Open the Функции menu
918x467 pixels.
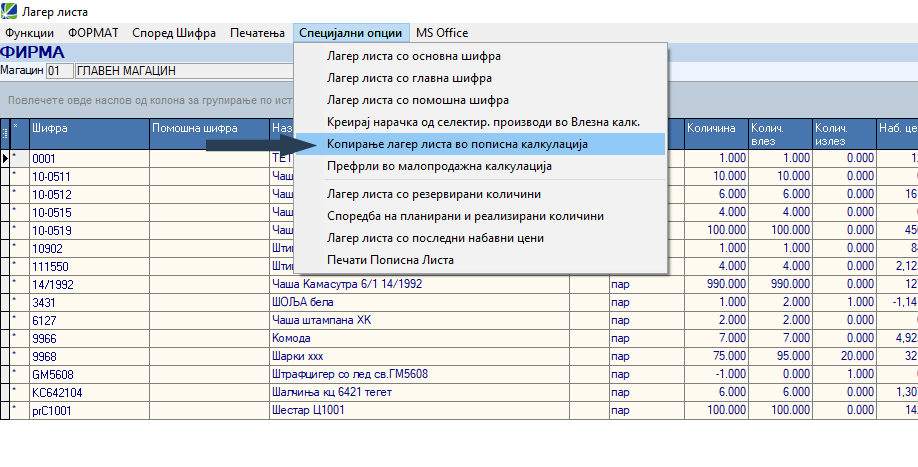pyautogui.click(x=29, y=33)
